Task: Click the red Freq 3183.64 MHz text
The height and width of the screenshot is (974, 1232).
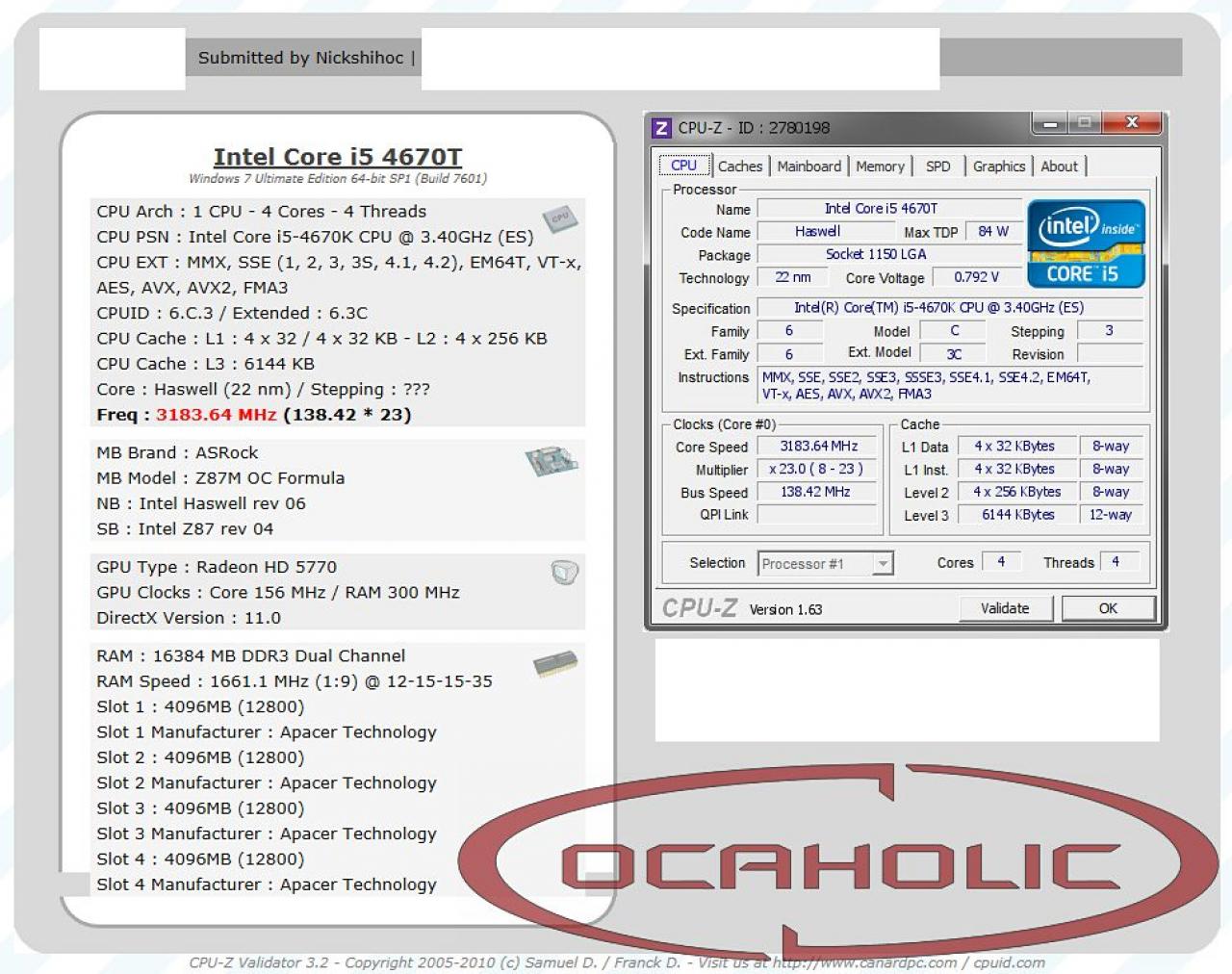Action: point(217,415)
